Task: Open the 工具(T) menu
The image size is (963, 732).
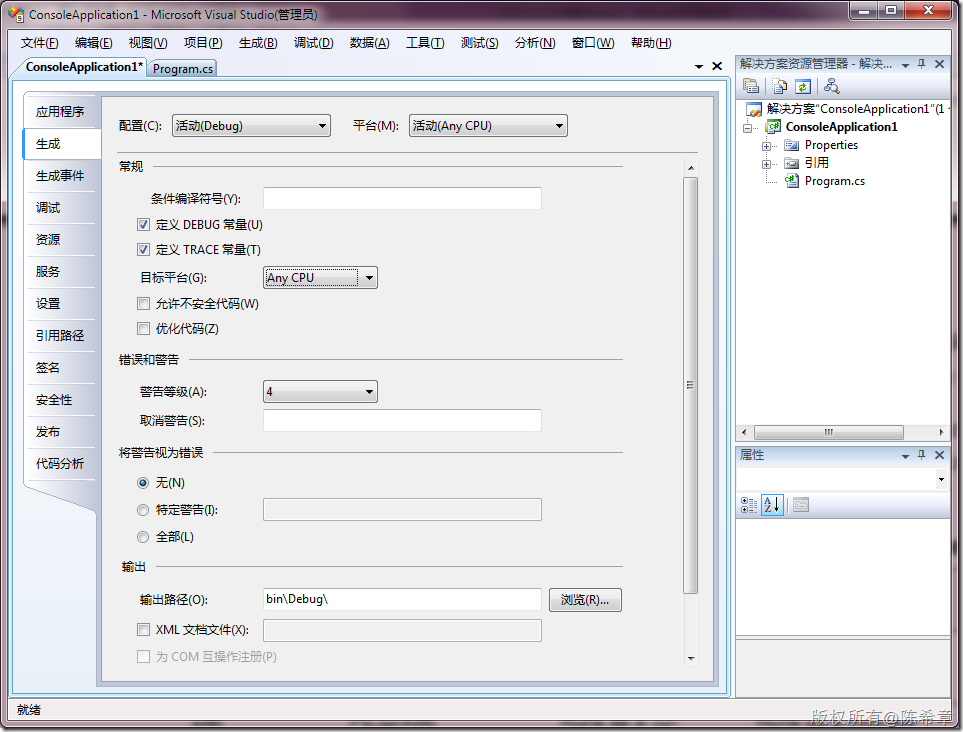Action: coord(425,43)
